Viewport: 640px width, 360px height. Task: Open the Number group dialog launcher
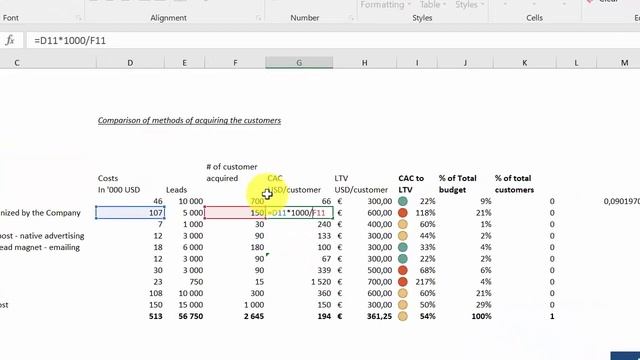click(x=351, y=18)
